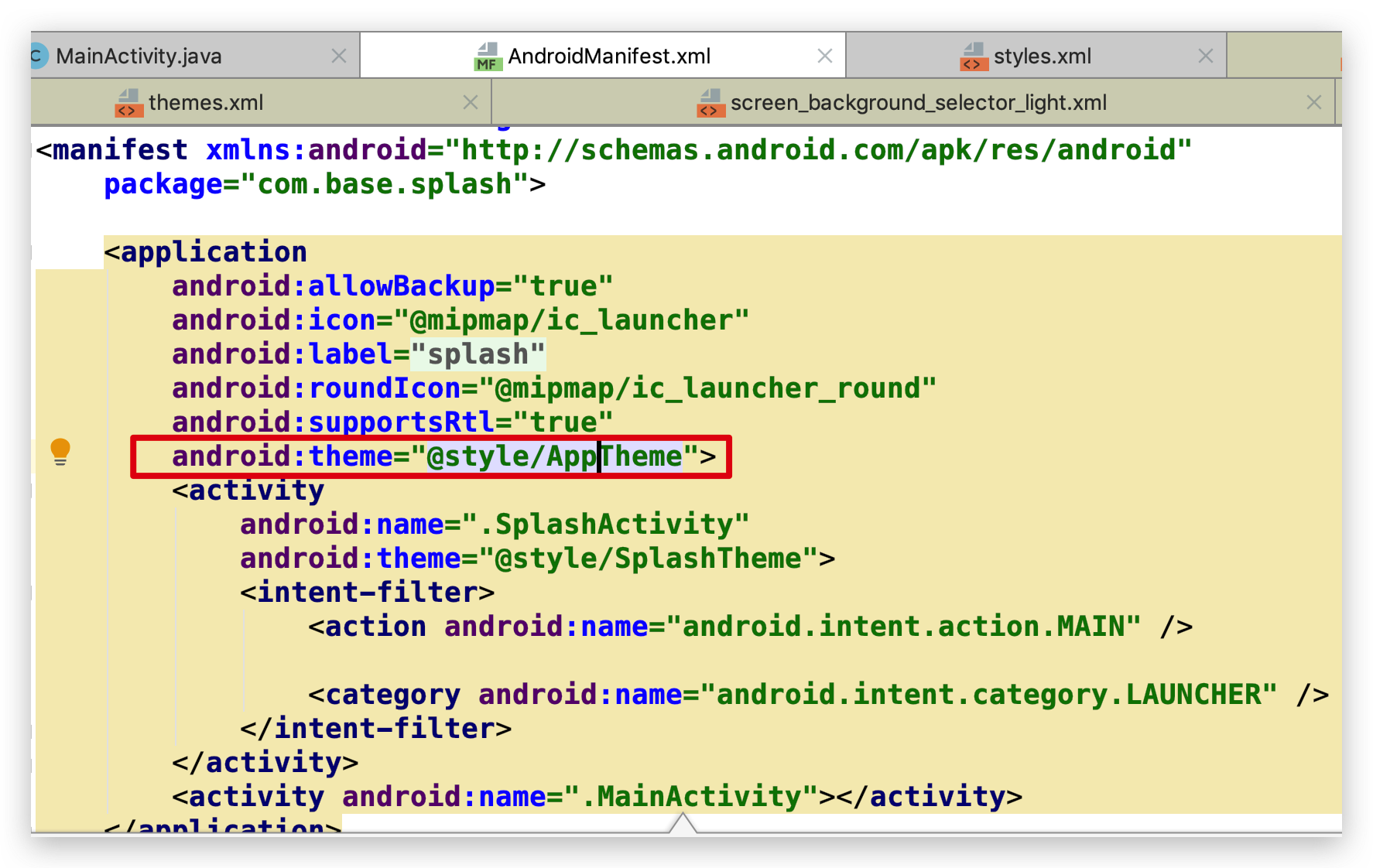Click "android.intent.category.LAUNCHER" text
Screen dimensions: 1373x868
pos(988,695)
